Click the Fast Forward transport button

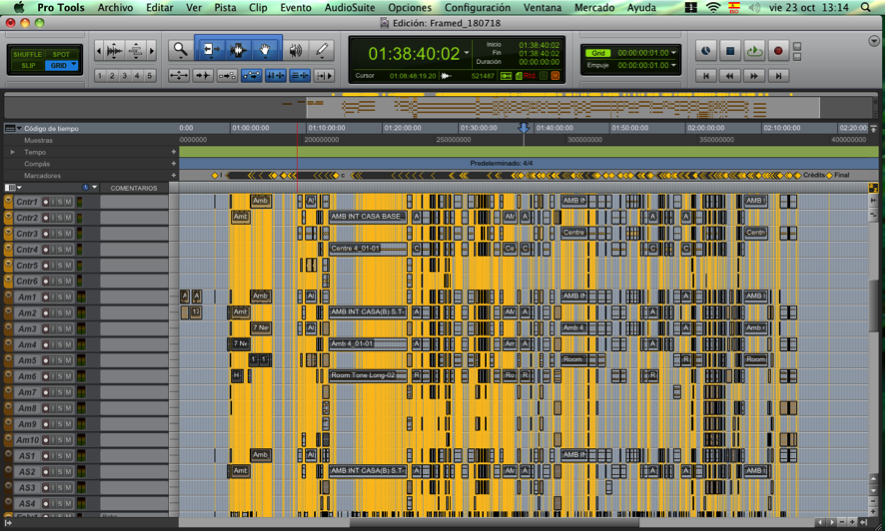pyautogui.click(x=754, y=75)
